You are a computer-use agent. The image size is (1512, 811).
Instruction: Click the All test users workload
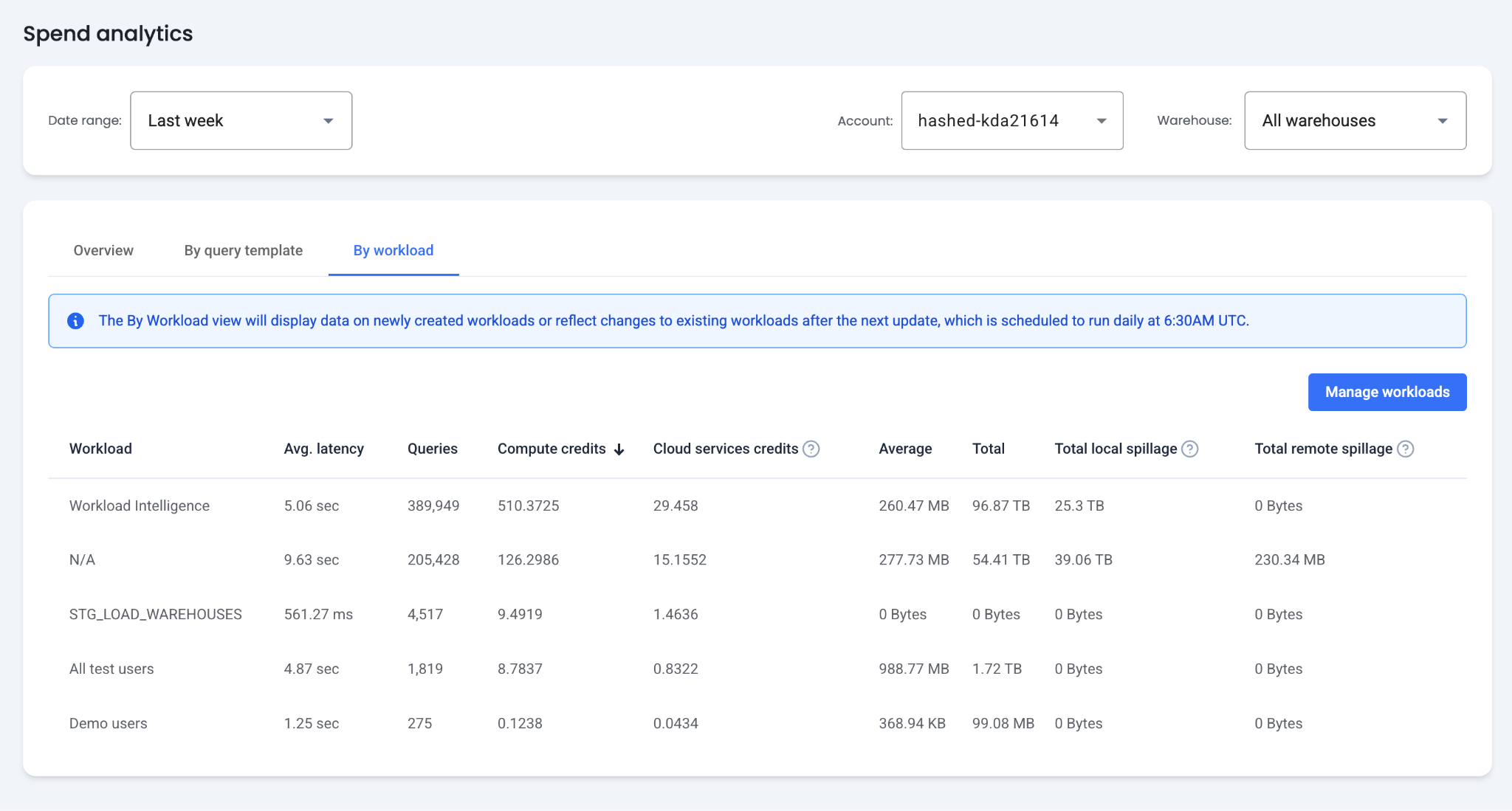pos(111,669)
